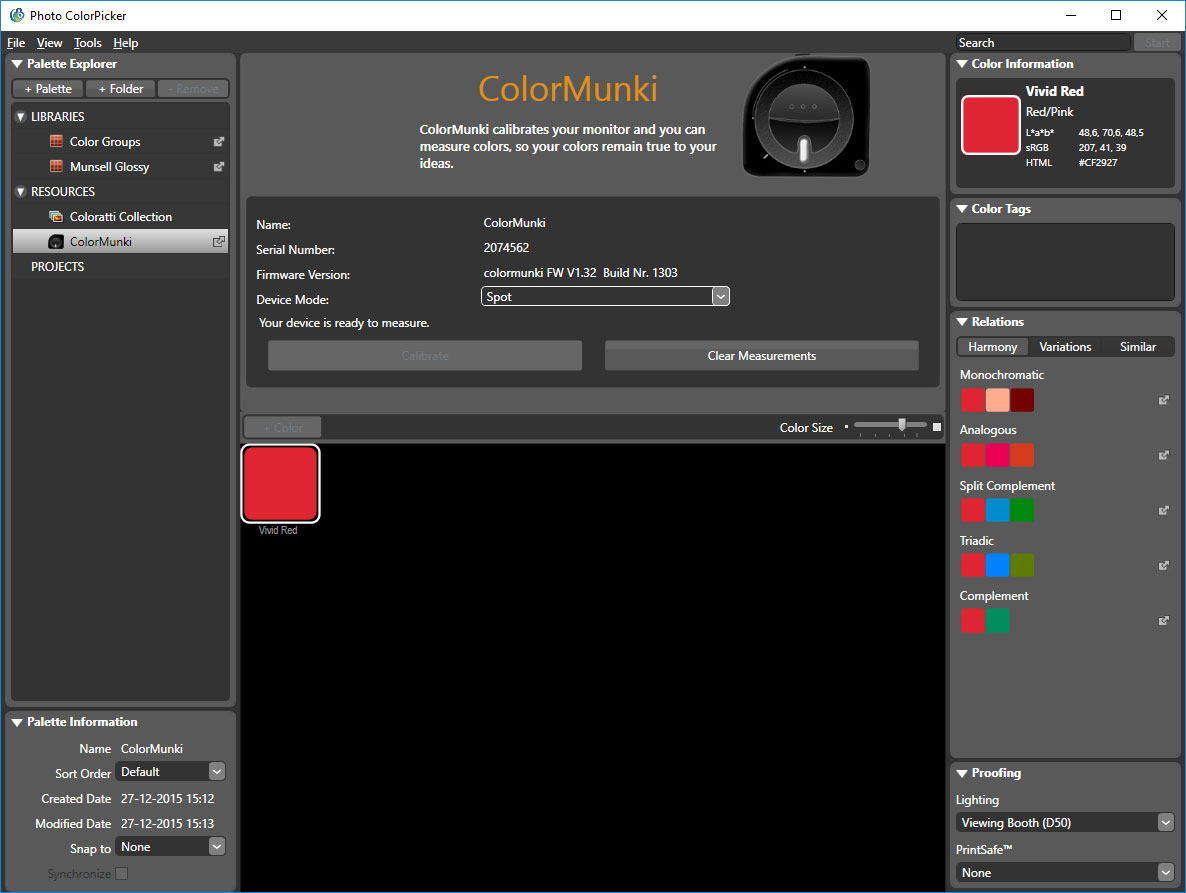This screenshot has height=893, width=1186.
Task: Open the Color Groups library pop-out icon
Action: point(219,141)
